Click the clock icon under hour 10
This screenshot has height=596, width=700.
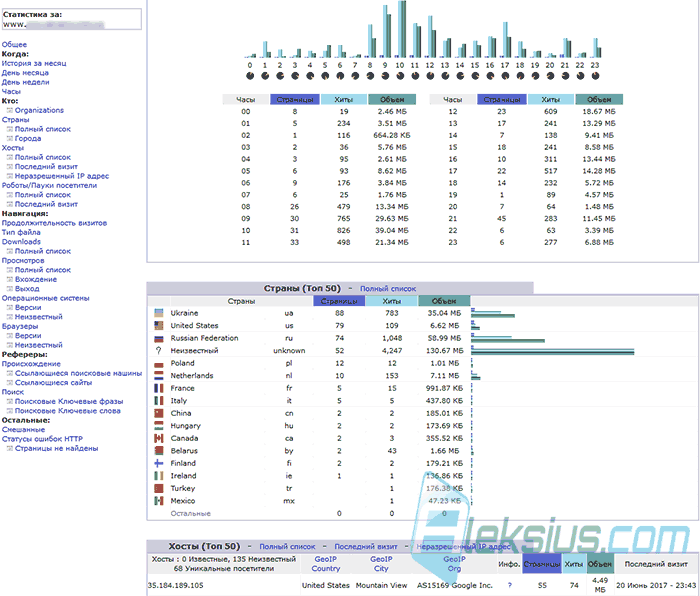click(400, 76)
